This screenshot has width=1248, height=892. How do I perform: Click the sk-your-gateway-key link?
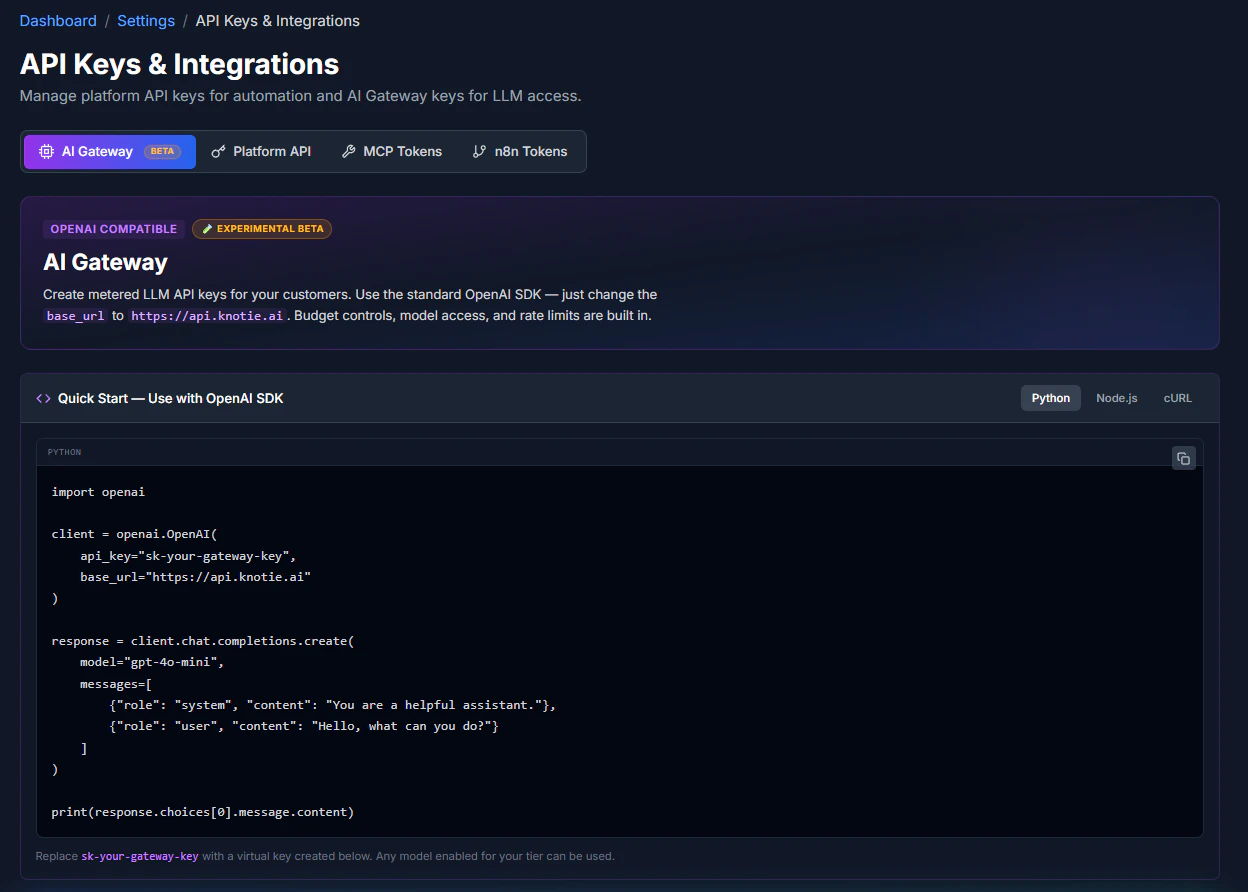click(x=140, y=856)
